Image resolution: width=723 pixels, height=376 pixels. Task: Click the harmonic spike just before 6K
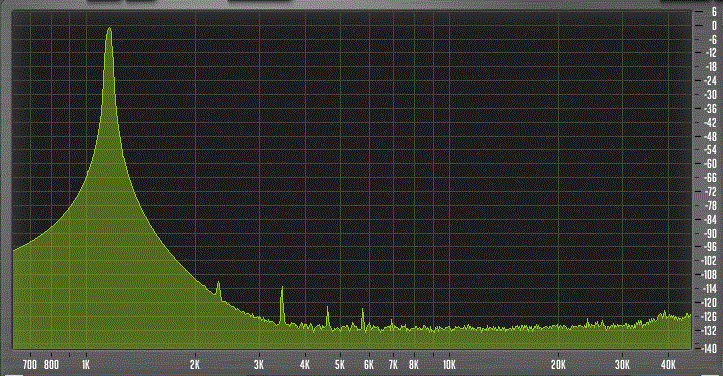(363, 318)
